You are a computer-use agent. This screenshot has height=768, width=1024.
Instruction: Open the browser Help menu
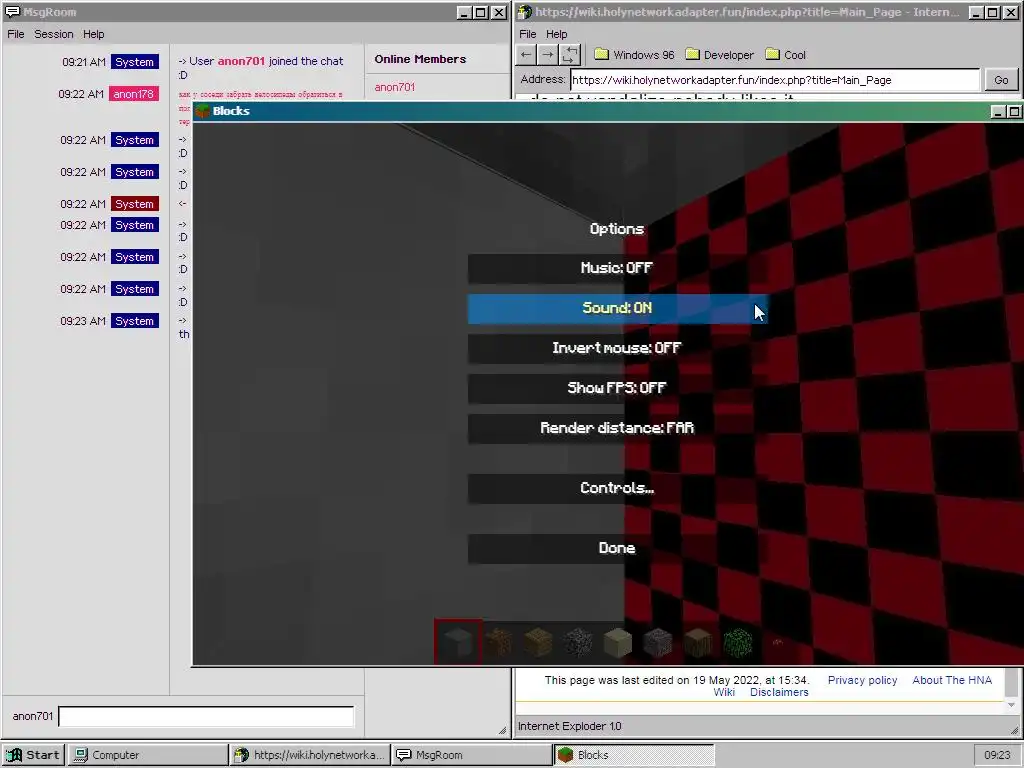pyautogui.click(x=556, y=34)
